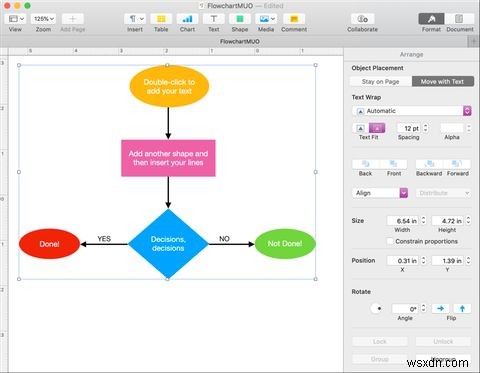Adjust the Angle stepper

(423, 309)
